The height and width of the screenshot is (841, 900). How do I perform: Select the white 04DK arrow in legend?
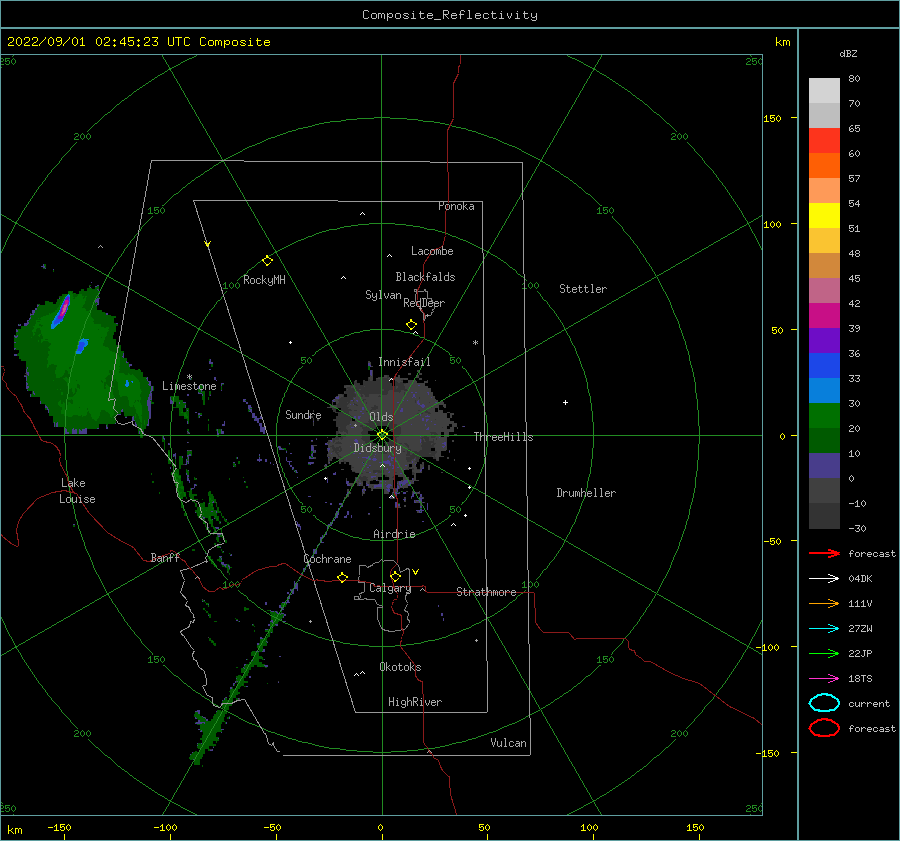pos(824,579)
